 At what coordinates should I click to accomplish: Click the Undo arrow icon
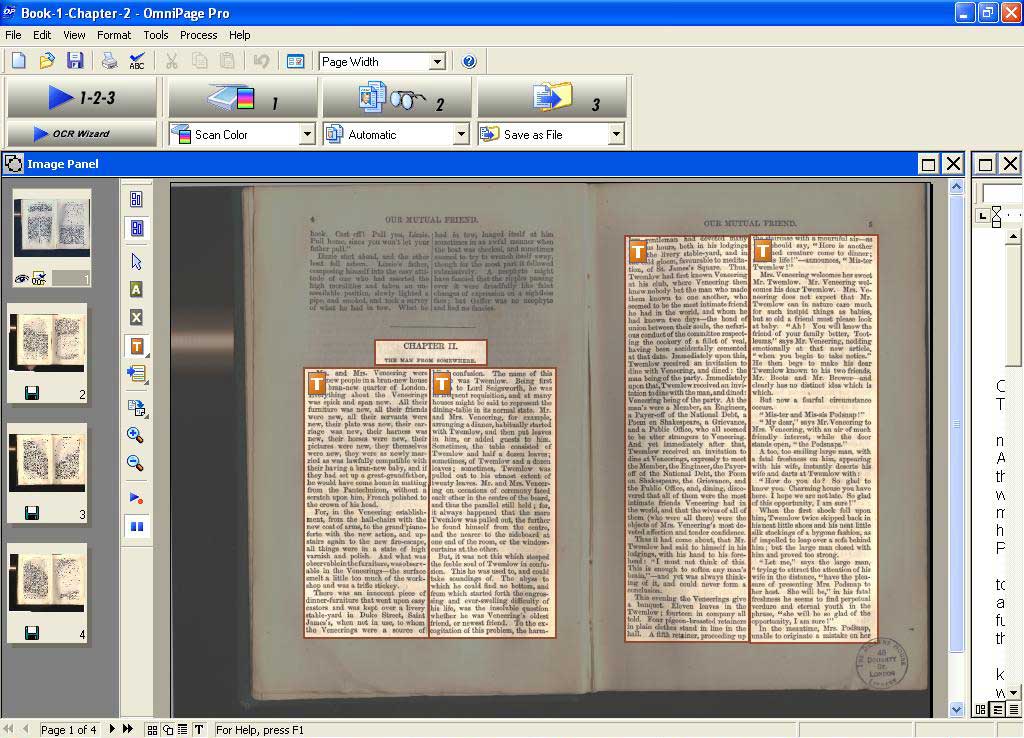[261, 61]
